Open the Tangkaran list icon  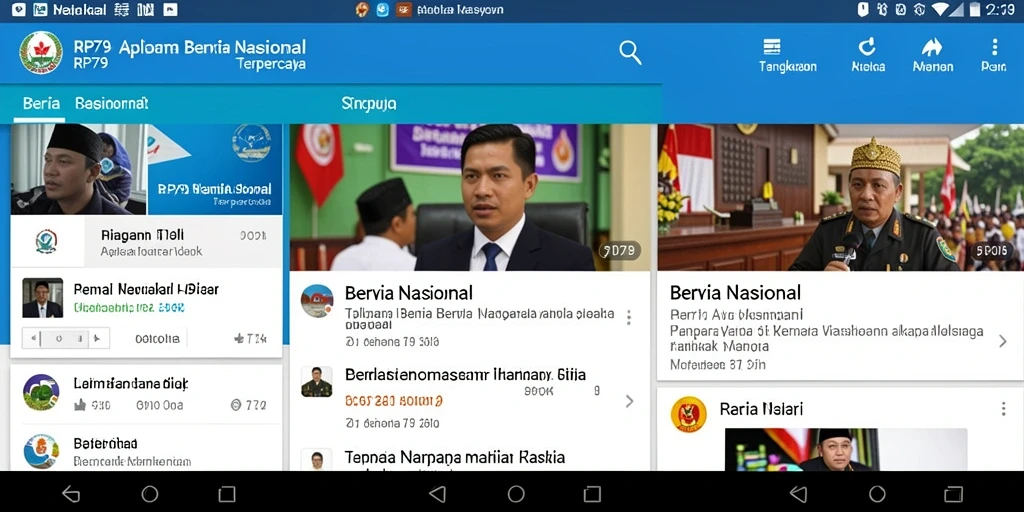(x=771, y=46)
